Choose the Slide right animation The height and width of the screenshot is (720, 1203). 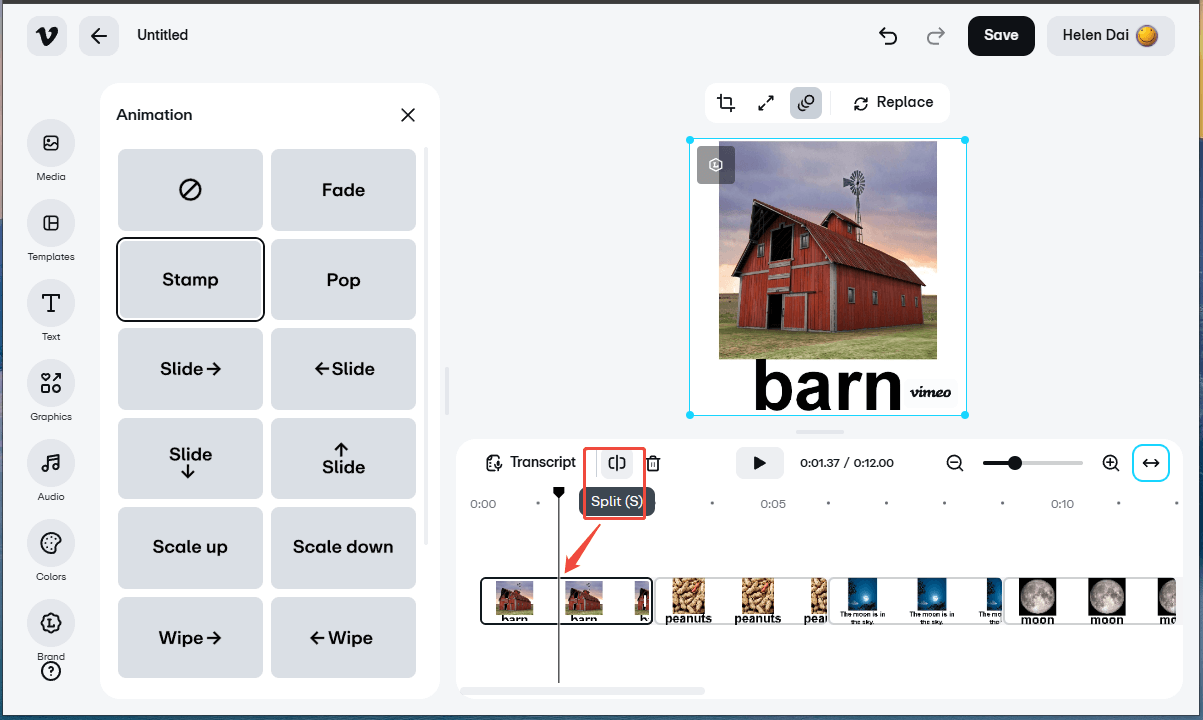tap(190, 369)
